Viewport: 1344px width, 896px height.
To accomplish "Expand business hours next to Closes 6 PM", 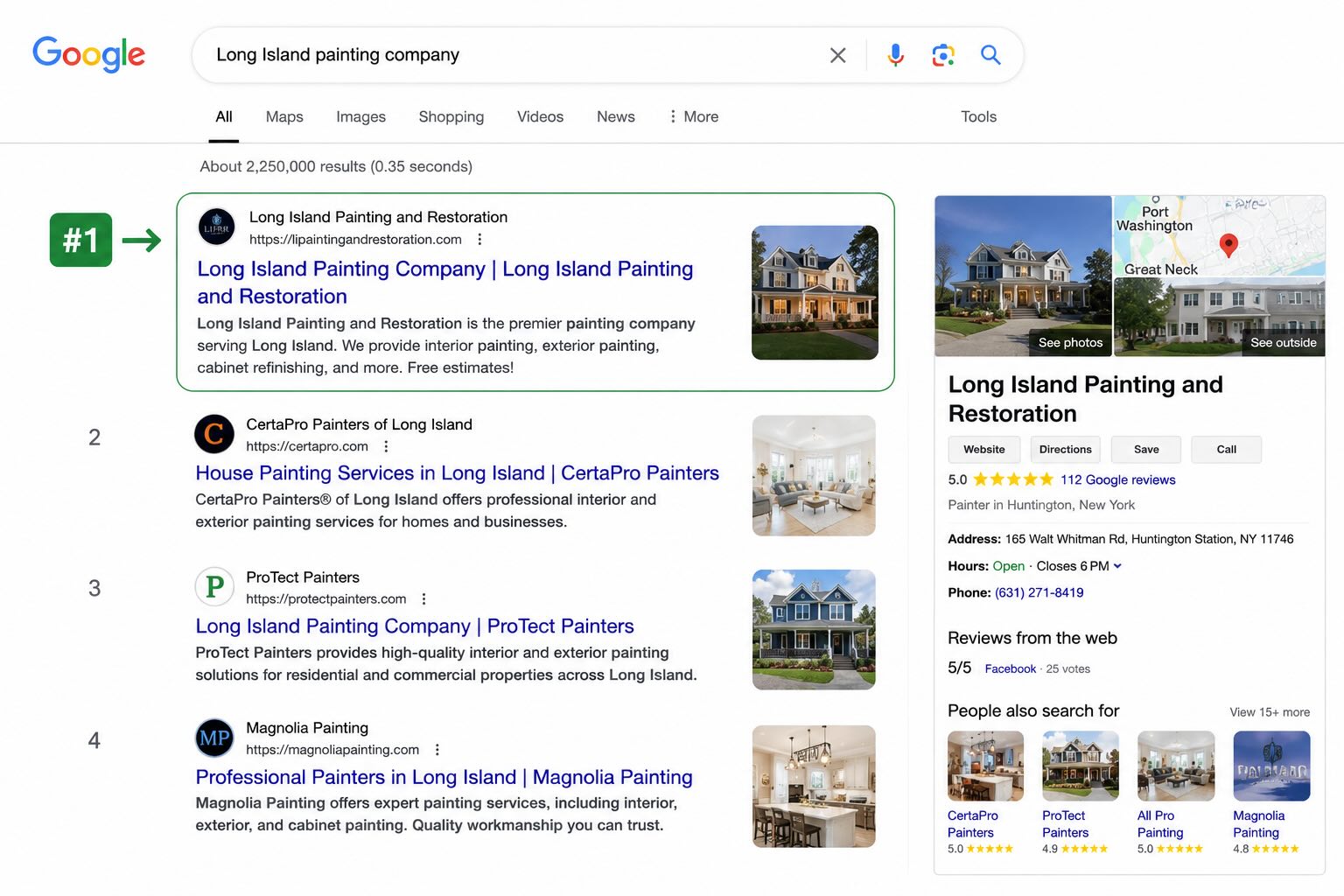I will (1117, 566).
